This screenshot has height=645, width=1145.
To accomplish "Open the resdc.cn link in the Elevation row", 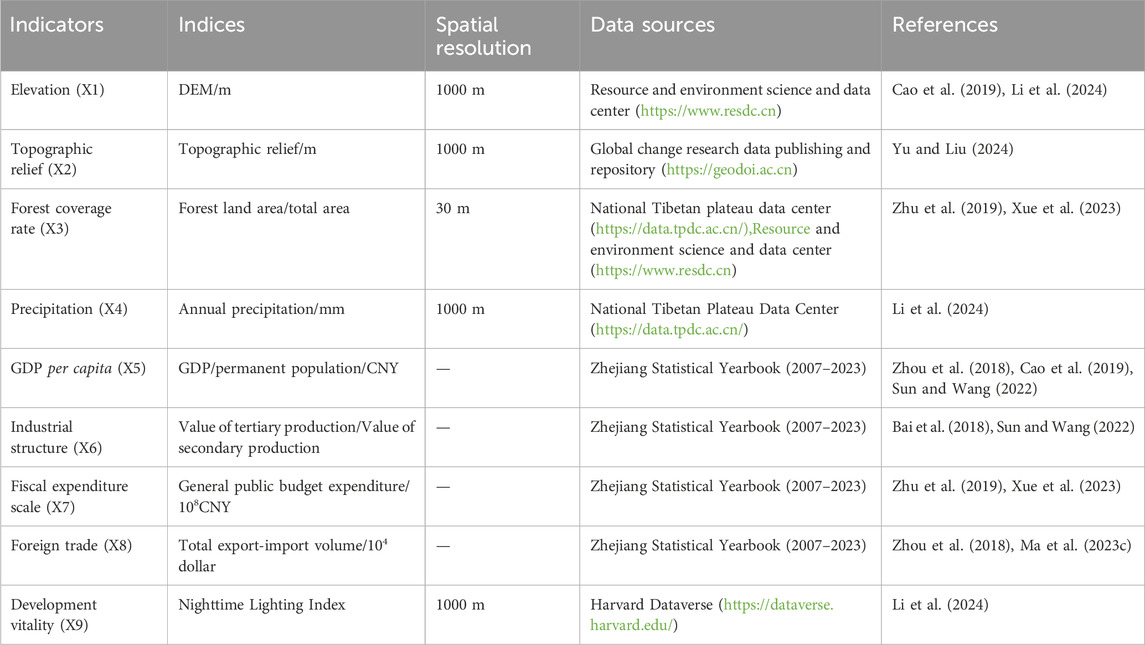I will click(708, 111).
